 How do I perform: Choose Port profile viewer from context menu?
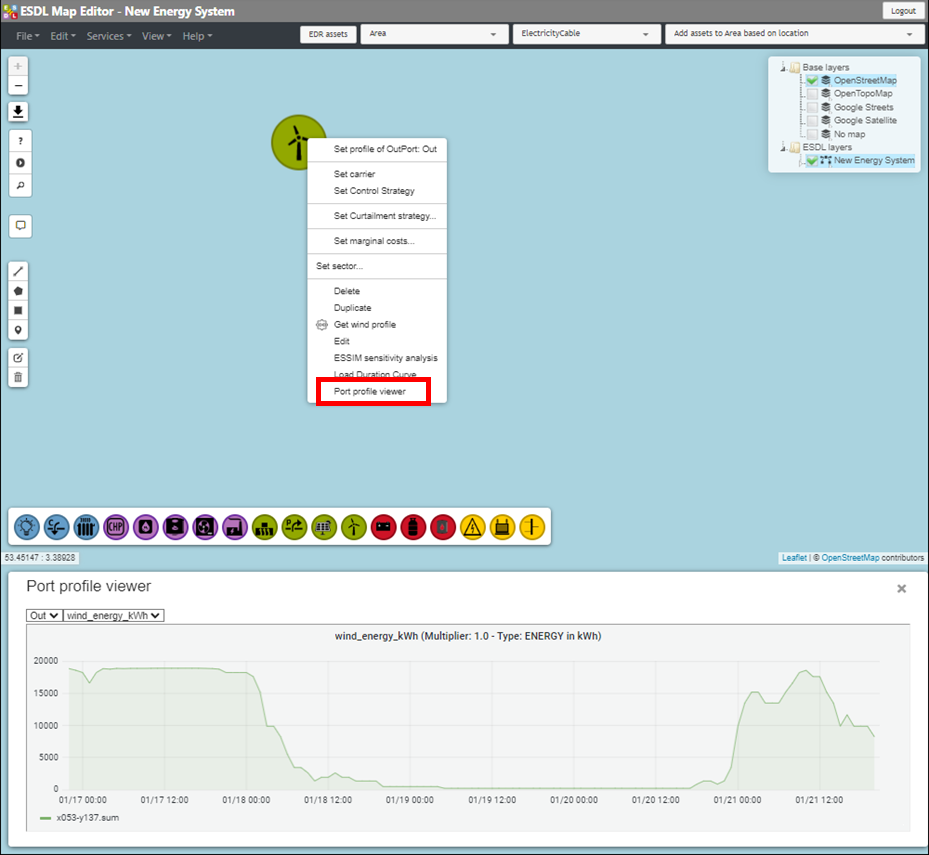point(370,392)
